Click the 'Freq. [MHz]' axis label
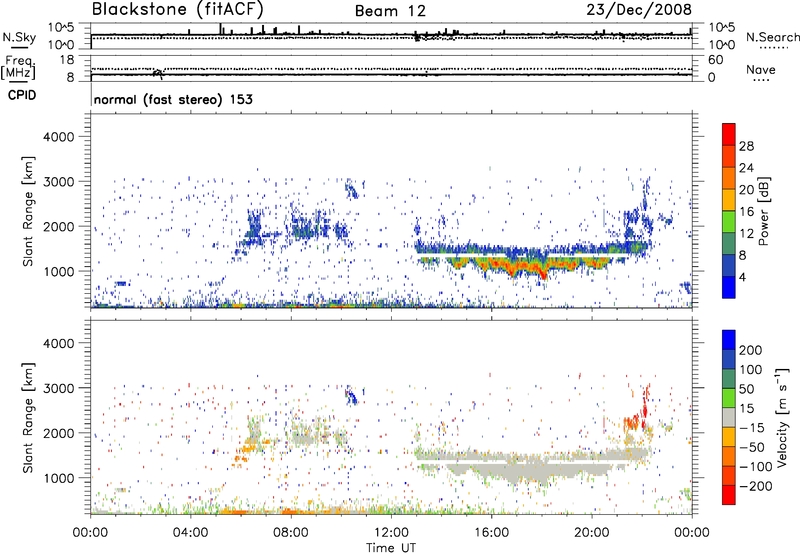Viewport: 800px width, 554px height. tap(18, 68)
